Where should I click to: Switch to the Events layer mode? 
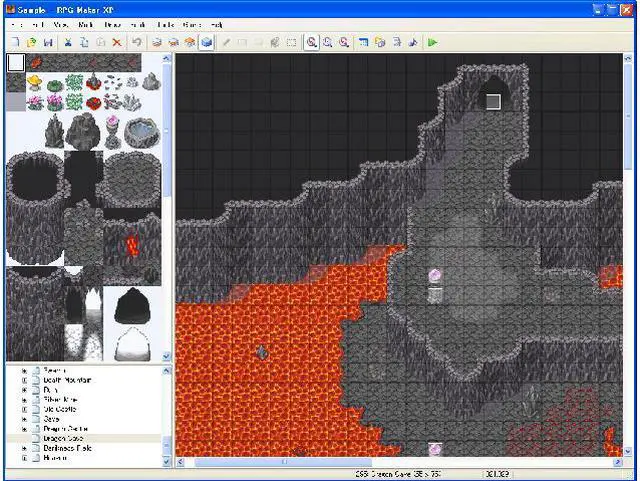pos(206,43)
